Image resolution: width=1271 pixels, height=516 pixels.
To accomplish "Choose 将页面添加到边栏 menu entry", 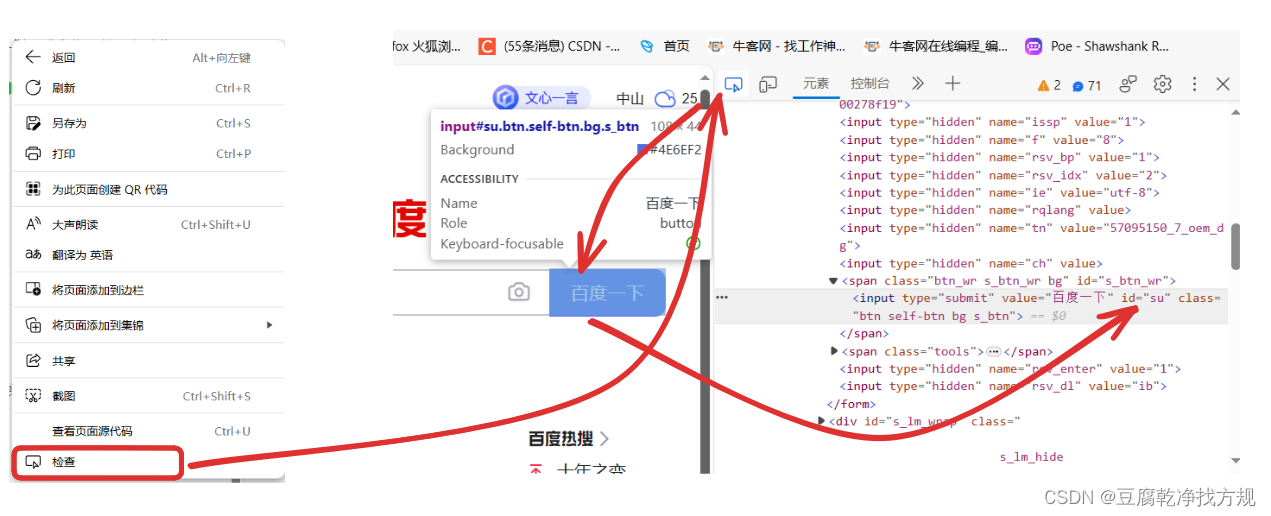I will tap(148, 290).
